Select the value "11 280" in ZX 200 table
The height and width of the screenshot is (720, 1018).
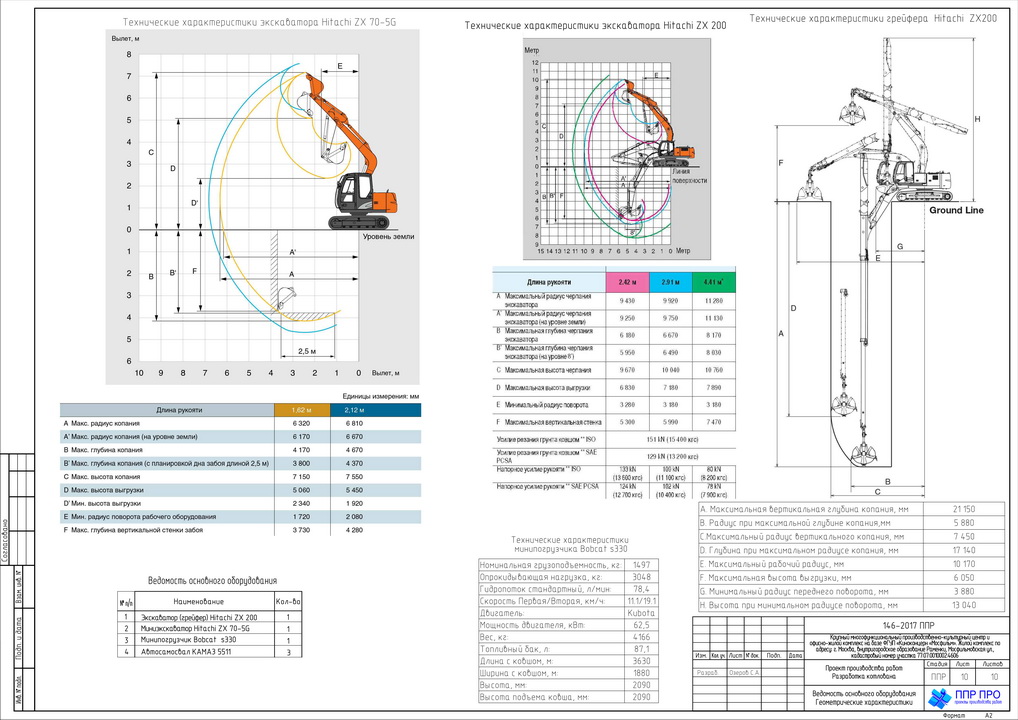point(714,301)
